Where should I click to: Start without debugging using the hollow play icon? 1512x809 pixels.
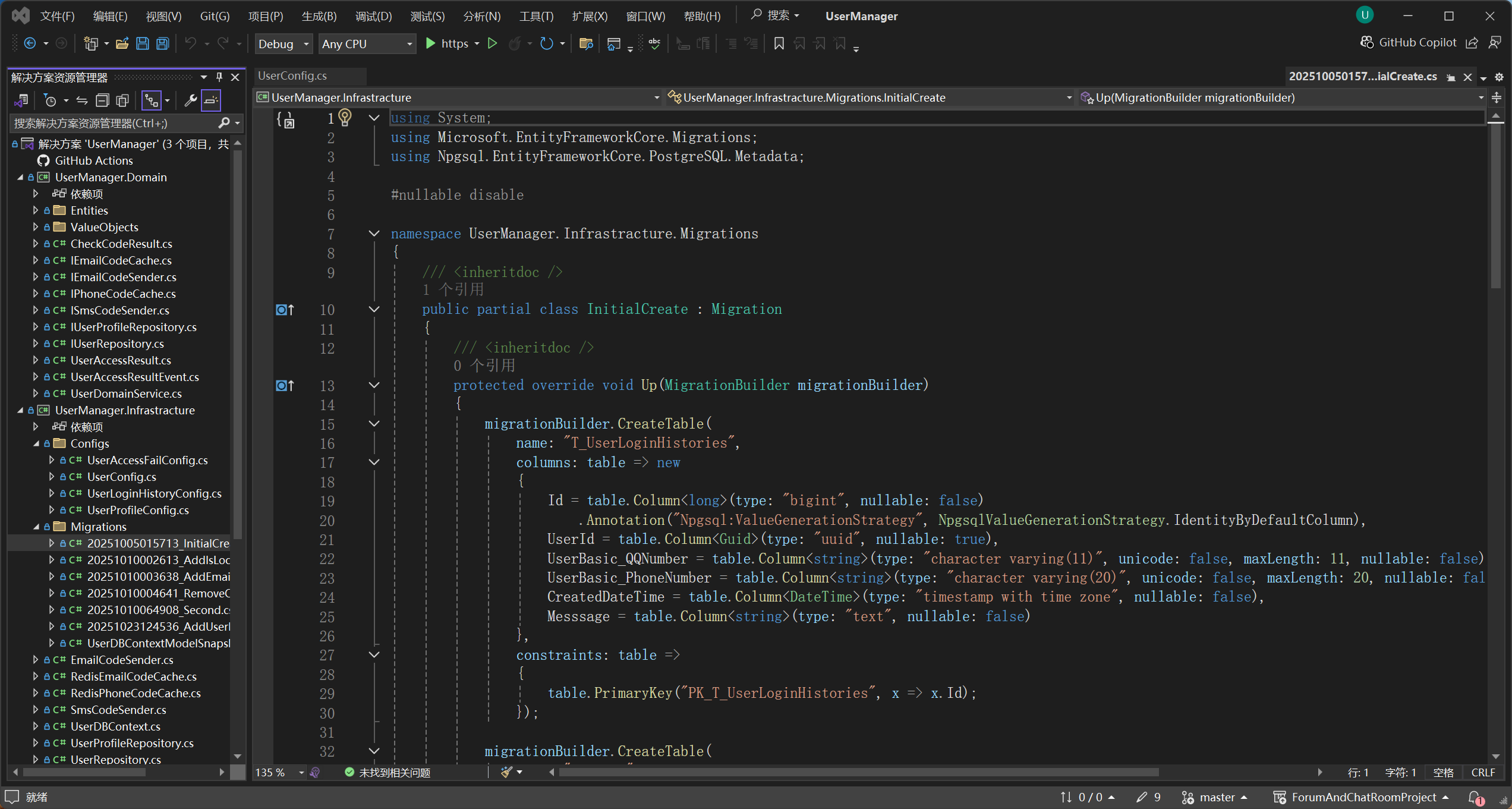492,43
